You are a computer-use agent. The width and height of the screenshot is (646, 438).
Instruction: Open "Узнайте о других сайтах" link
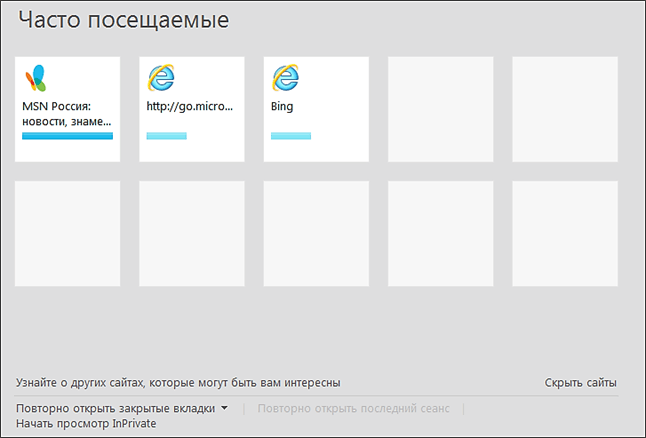tap(178, 382)
